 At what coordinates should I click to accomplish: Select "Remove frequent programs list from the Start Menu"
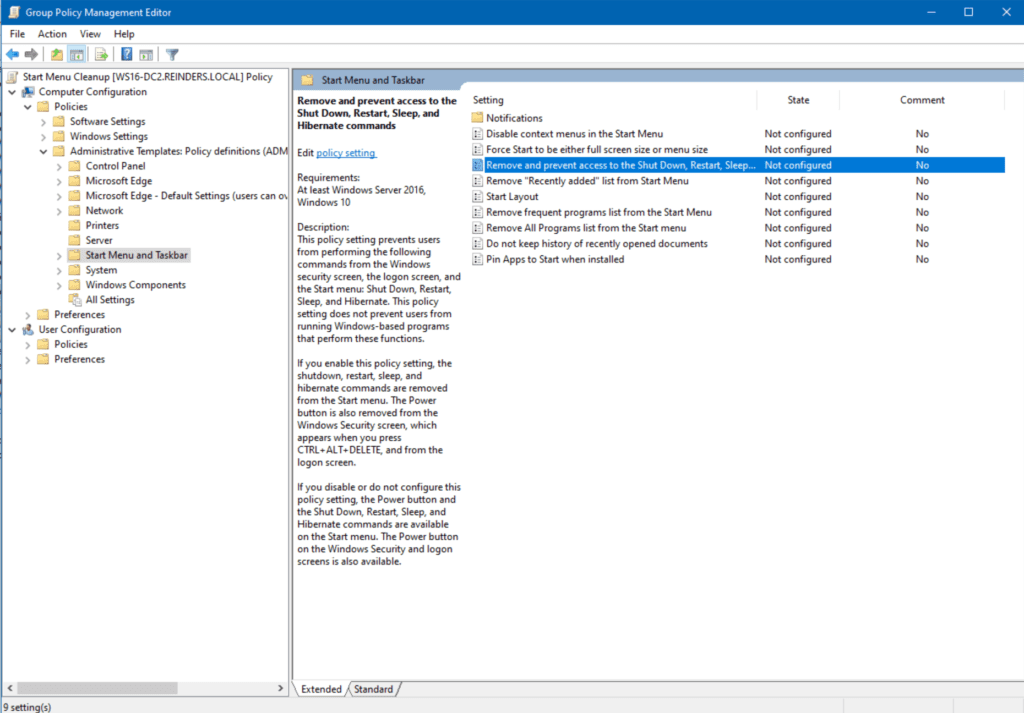[x=599, y=212]
